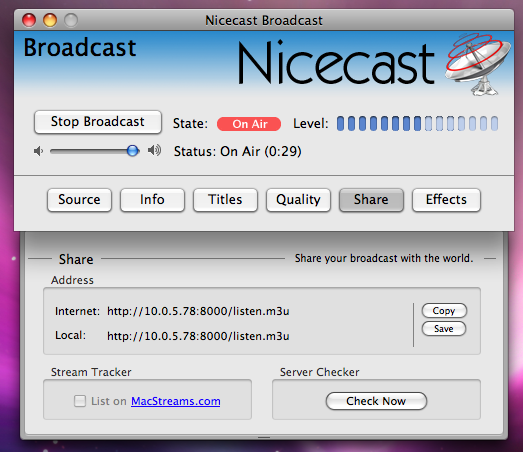The image size is (523, 452).
Task: Follow the MacStreams.com link
Action: pyautogui.click(x=175, y=401)
